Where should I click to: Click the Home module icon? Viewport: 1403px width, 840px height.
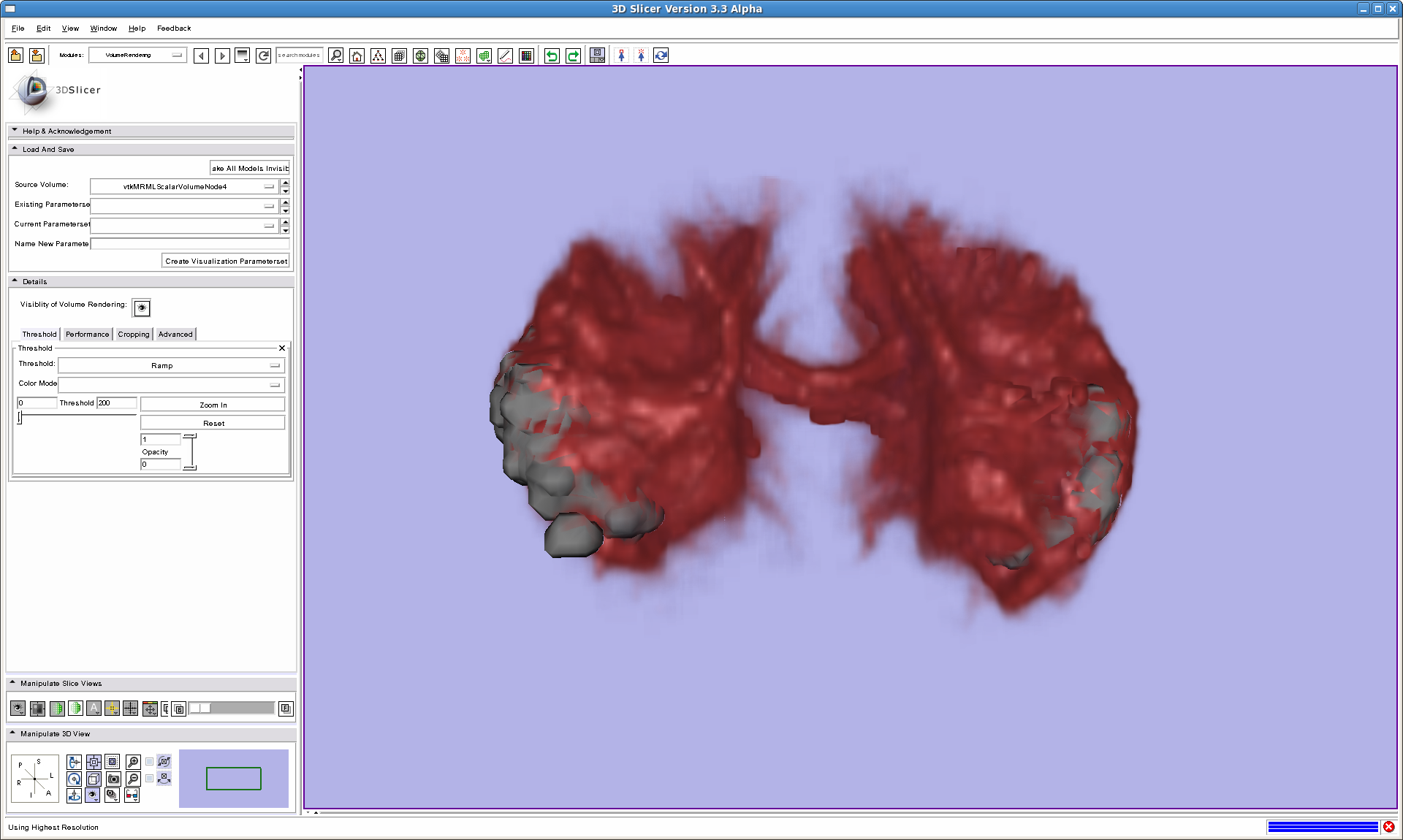point(357,56)
